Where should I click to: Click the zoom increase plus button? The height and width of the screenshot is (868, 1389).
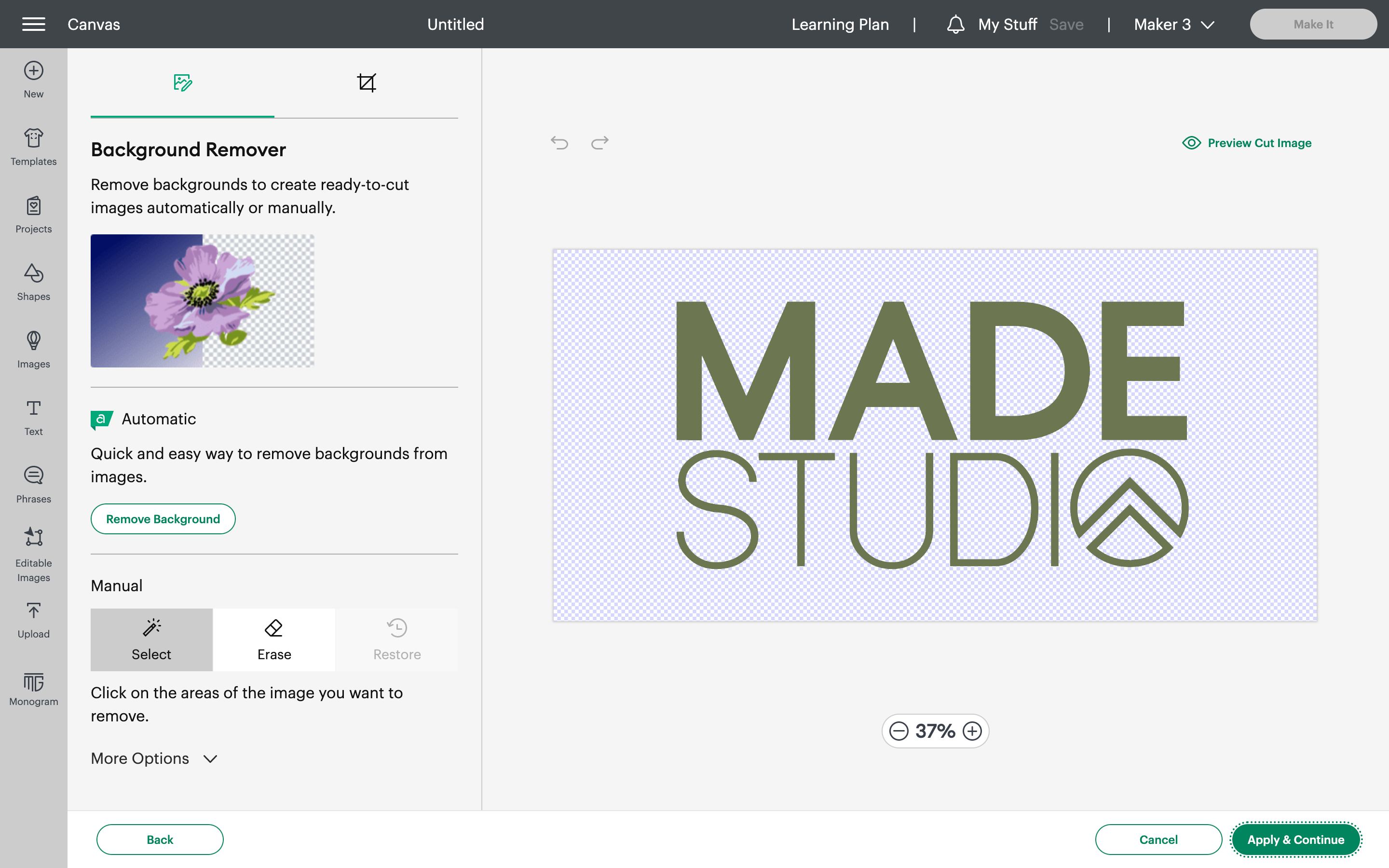[x=971, y=731]
